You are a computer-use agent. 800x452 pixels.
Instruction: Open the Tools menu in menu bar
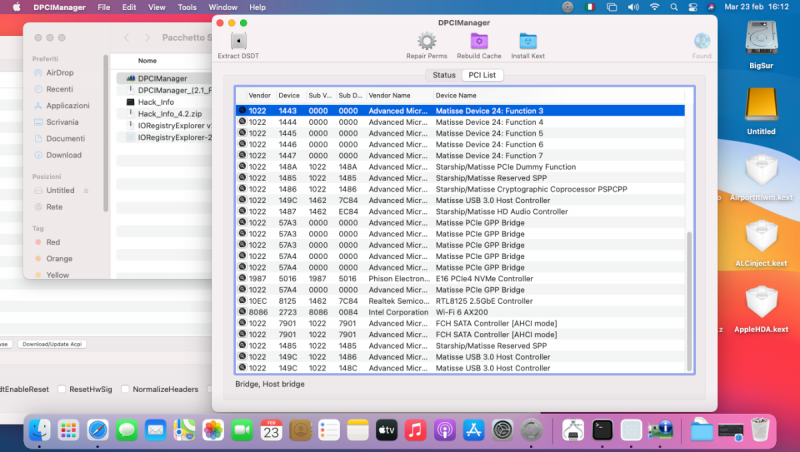tap(187, 7)
